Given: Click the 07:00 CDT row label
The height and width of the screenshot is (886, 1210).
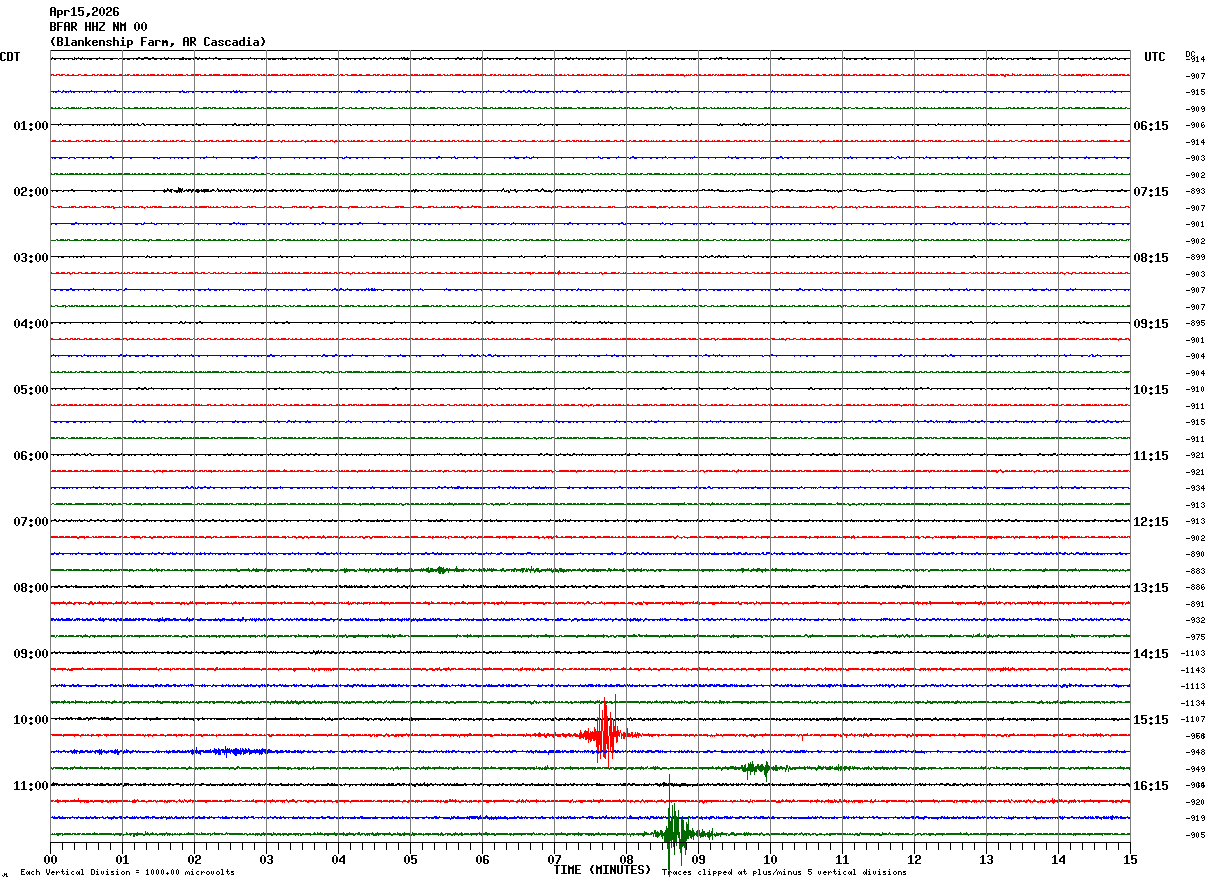Looking at the screenshot, I should (30, 522).
